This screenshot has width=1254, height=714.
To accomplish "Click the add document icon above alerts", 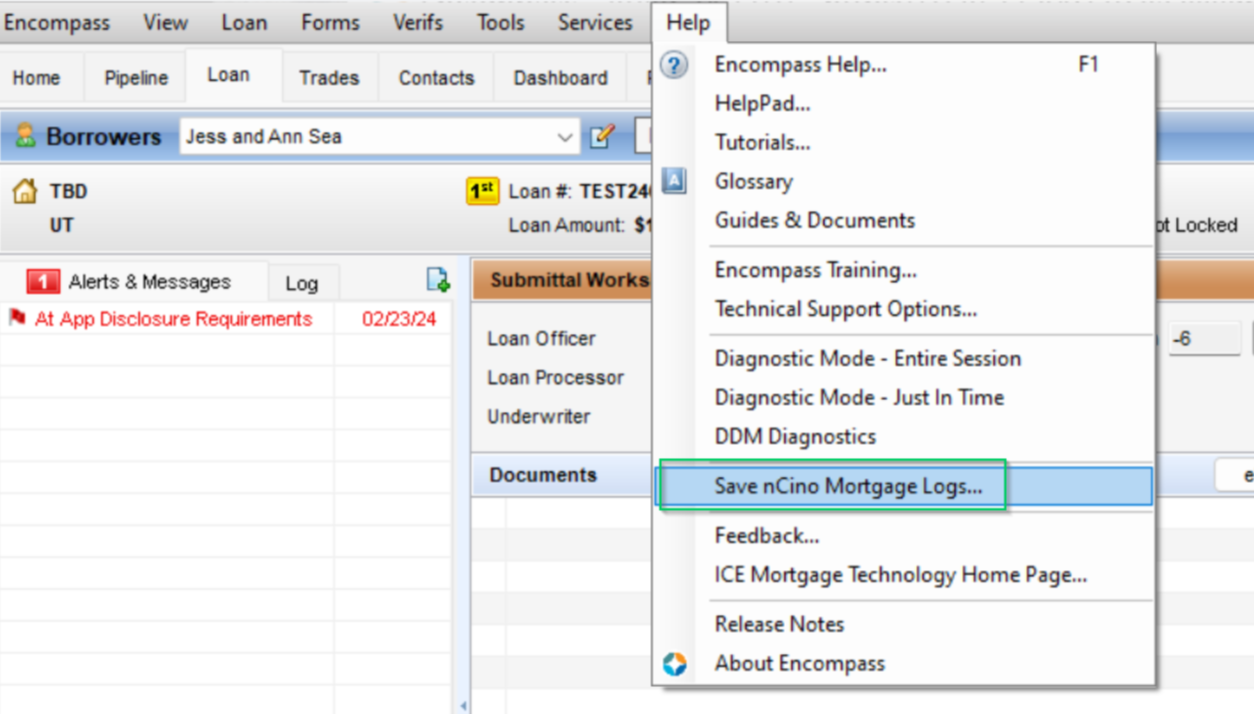I will (x=438, y=280).
